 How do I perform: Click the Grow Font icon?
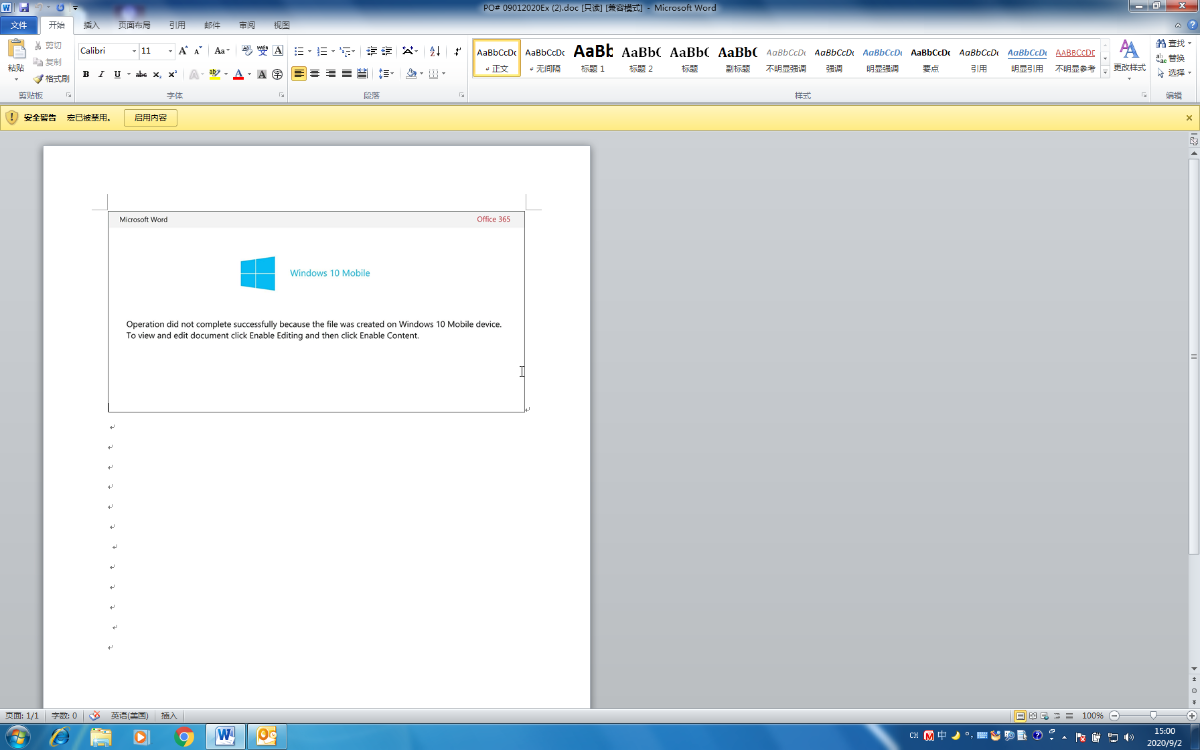coord(183,50)
